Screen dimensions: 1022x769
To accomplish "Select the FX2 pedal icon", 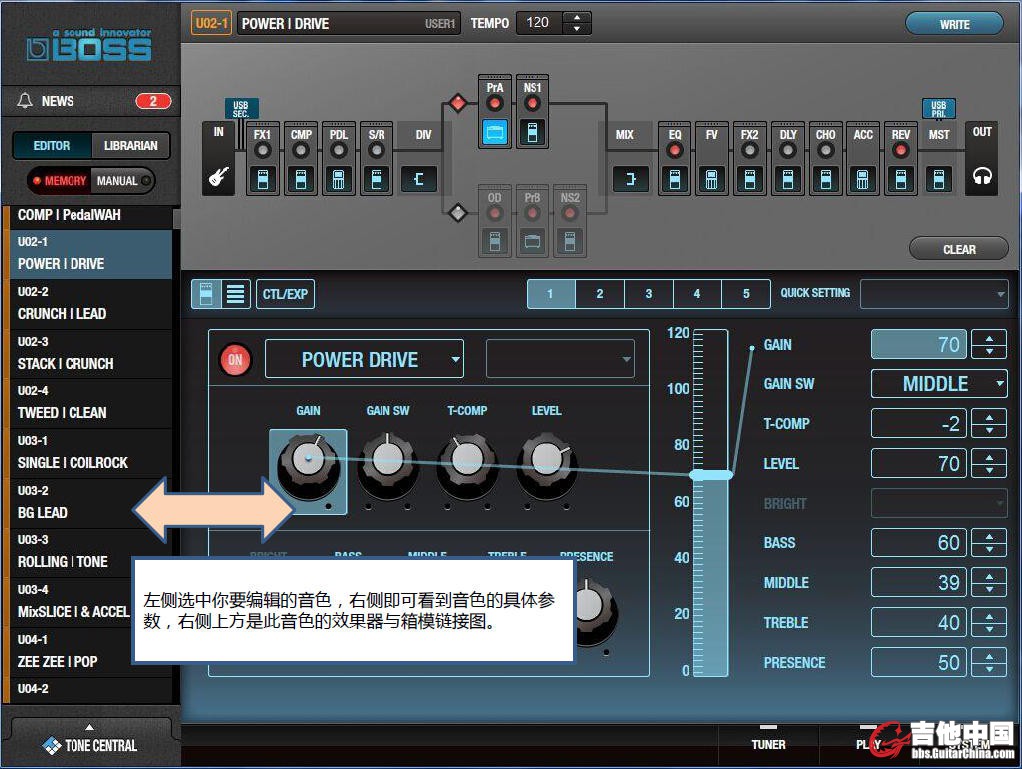I will pyautogui.click(x=750, y=179).
